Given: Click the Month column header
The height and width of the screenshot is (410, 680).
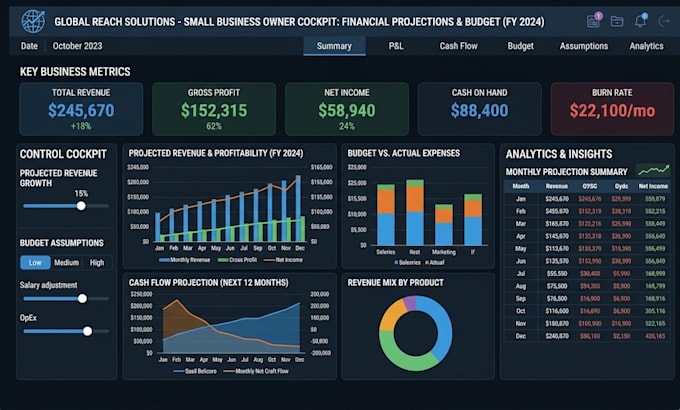Looking at the screenshot, I should tap(520, 186).
